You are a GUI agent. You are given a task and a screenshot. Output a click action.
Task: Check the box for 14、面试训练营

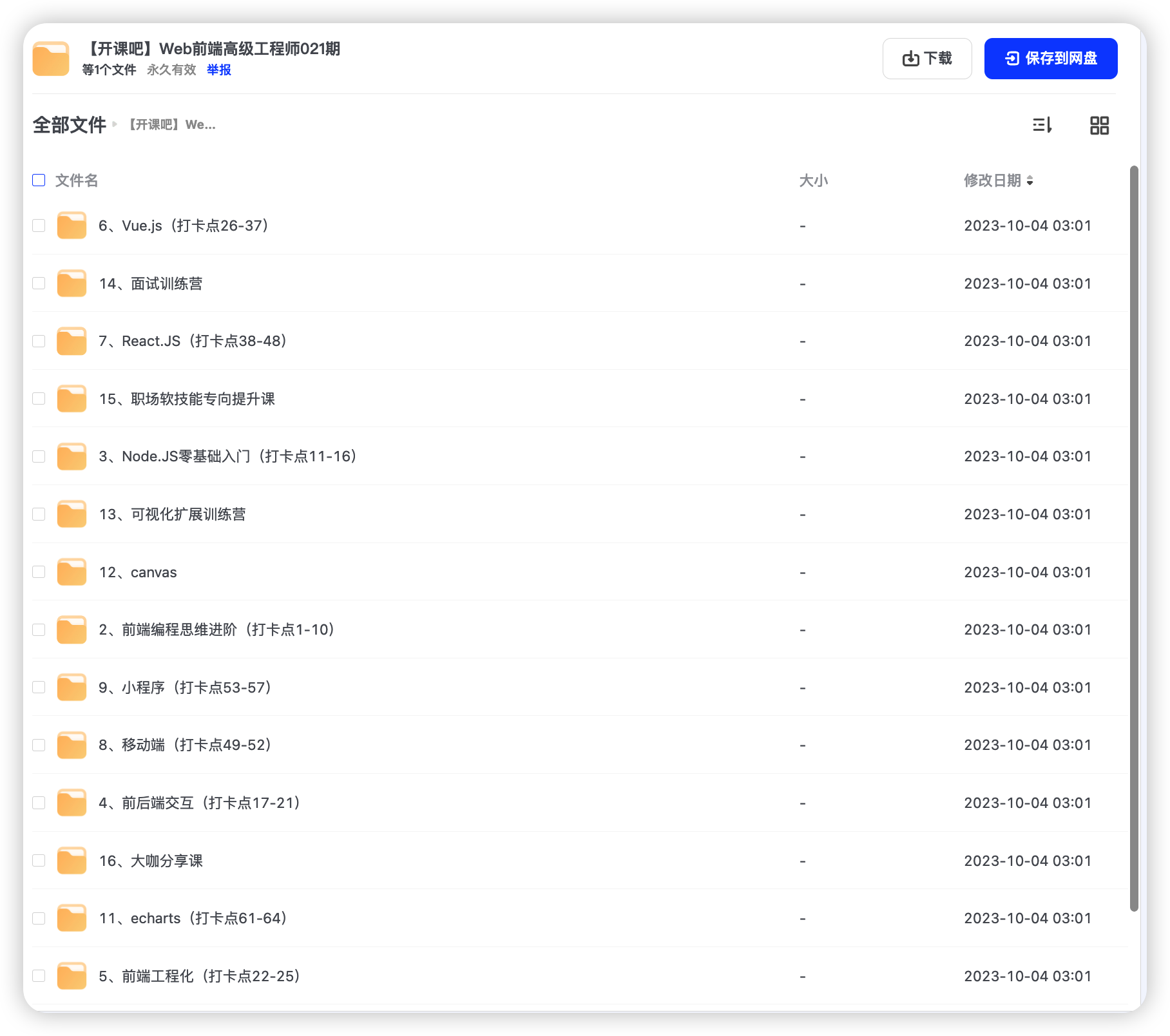click(39, 283)
